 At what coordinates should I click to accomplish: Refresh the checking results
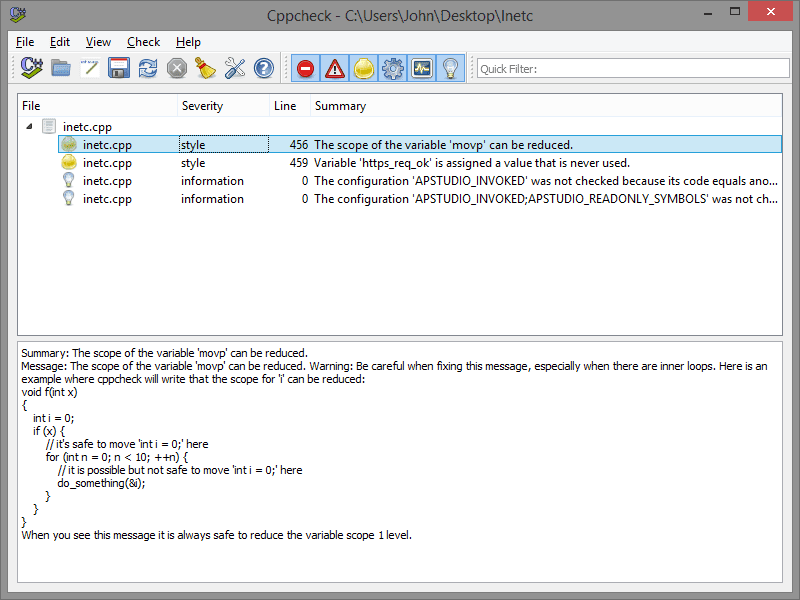click(148, 67)
